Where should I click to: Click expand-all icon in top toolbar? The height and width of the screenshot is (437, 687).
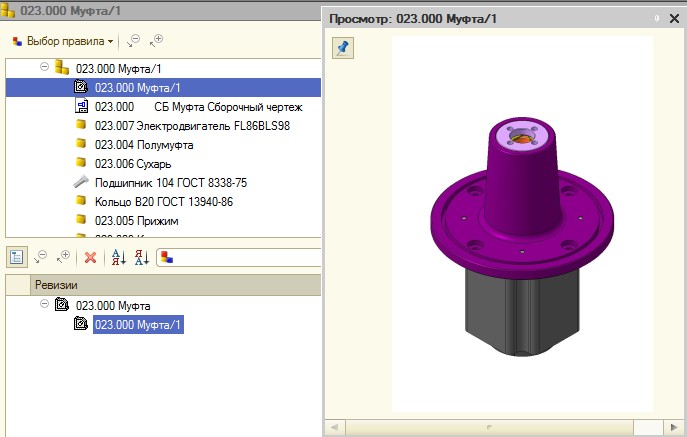(156, 41)
